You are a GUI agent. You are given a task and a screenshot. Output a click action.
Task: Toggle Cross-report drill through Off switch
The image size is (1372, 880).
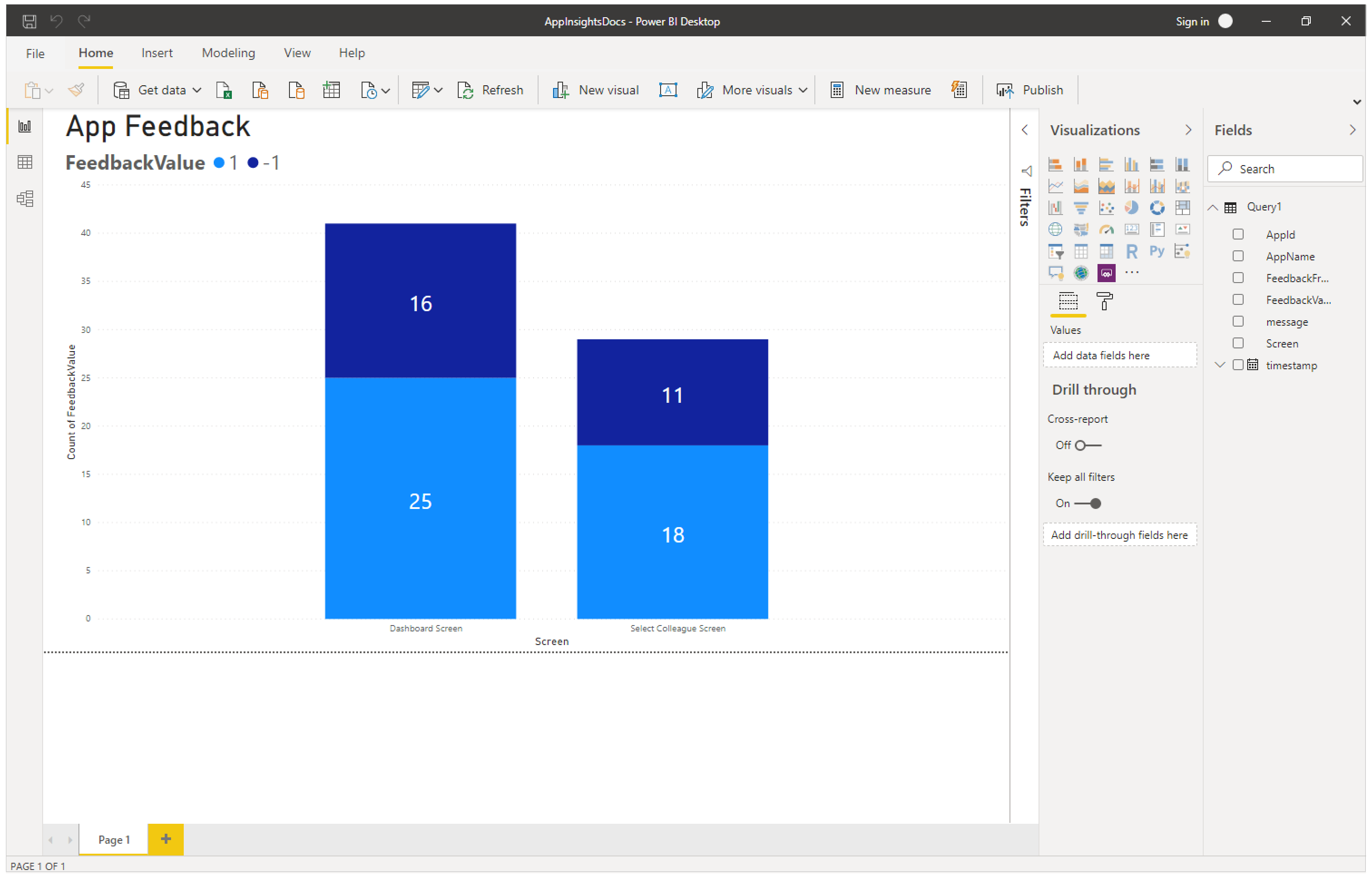tap(1085, 444)
